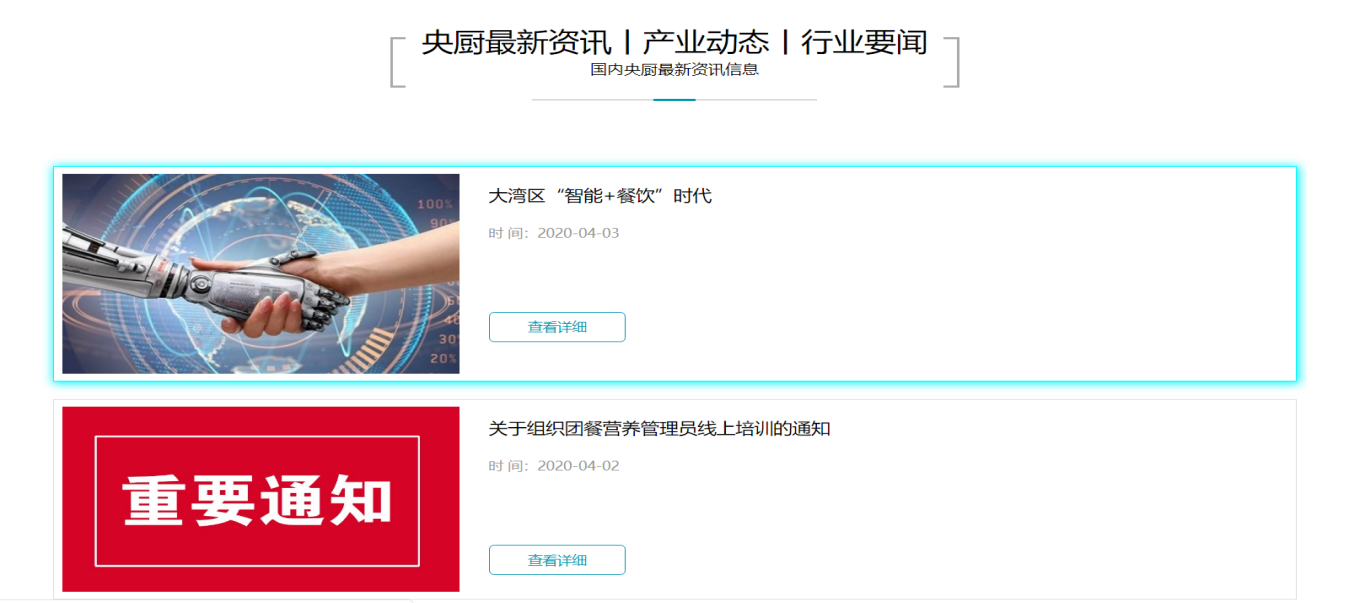1349x603 pixels.
Task: Click the 国内央厨最新资讯信息 subtitle text
Action: click(x=674, y=70)
